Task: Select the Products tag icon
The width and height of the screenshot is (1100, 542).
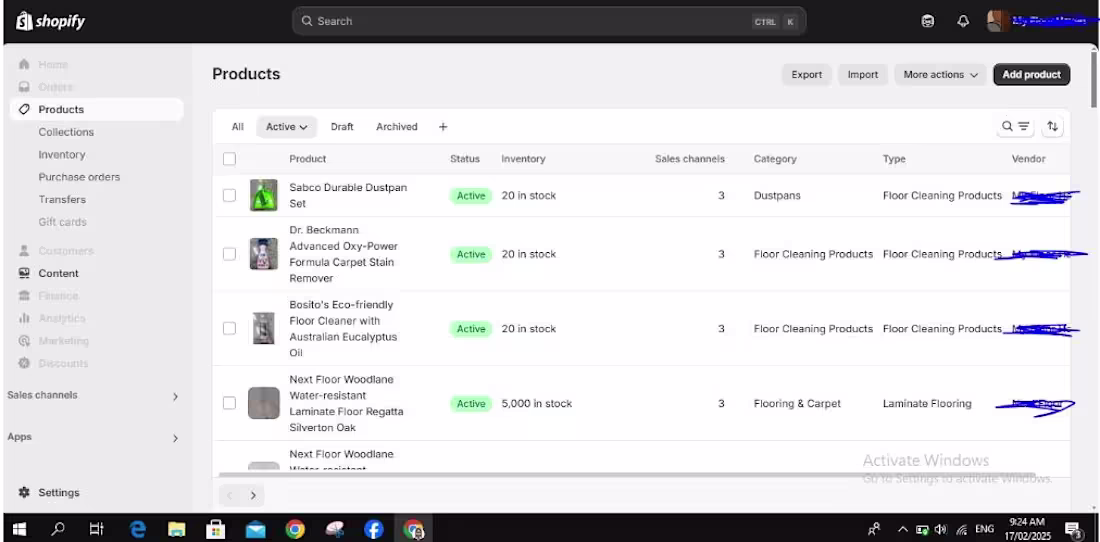Action: (24, 109)
